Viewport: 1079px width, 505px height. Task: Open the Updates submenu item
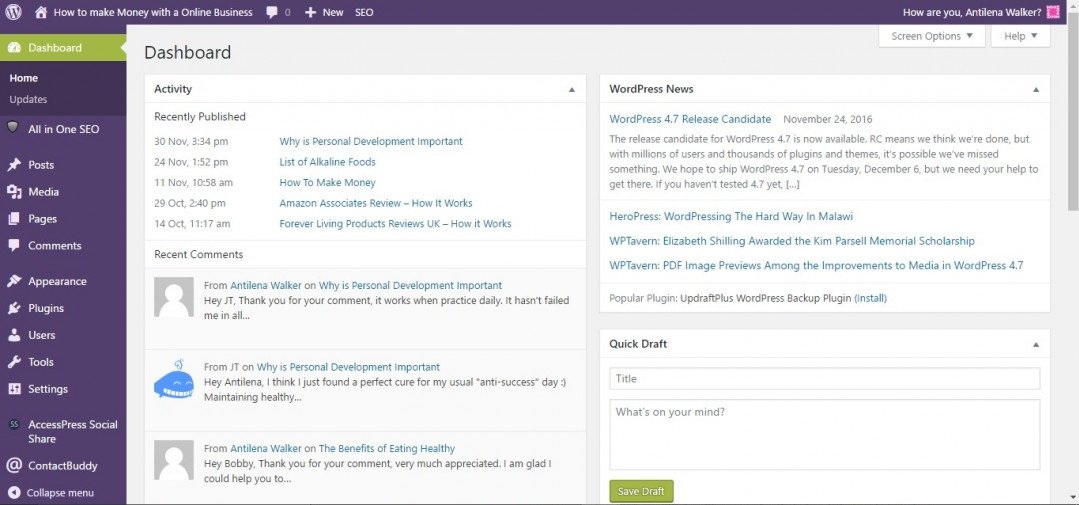pyautogui.click(x=28, y=99)
